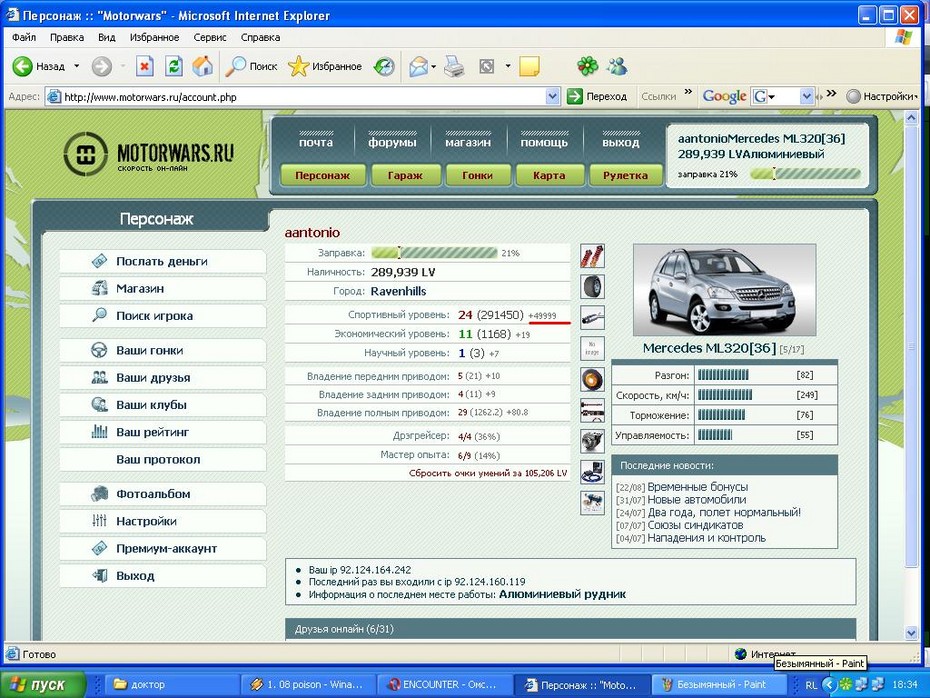Open the Search (Поиск) toolbar button
930x698 pixels.
pyautogui.click(x=251, y=66)
